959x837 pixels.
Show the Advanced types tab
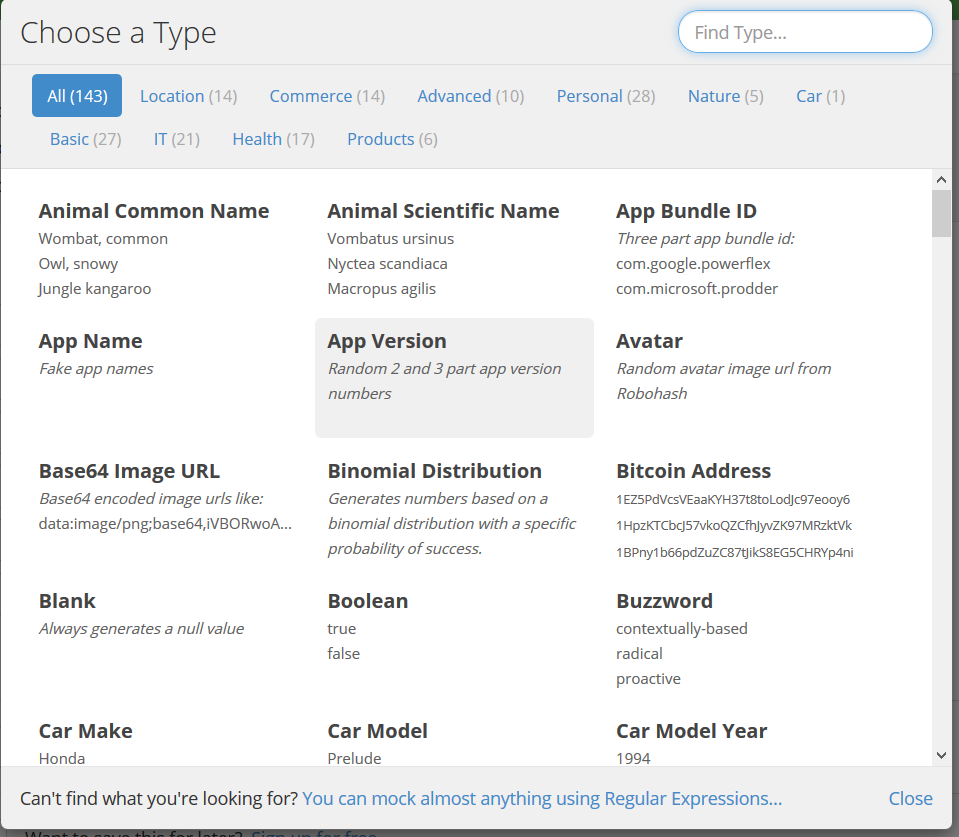[470, 96]
